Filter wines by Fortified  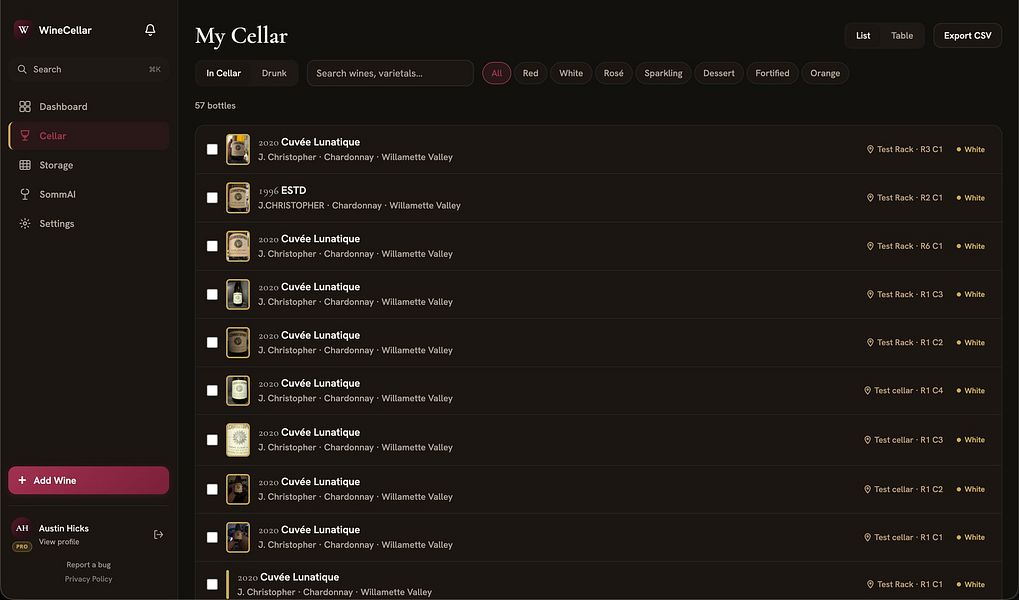tap(772, 73)
